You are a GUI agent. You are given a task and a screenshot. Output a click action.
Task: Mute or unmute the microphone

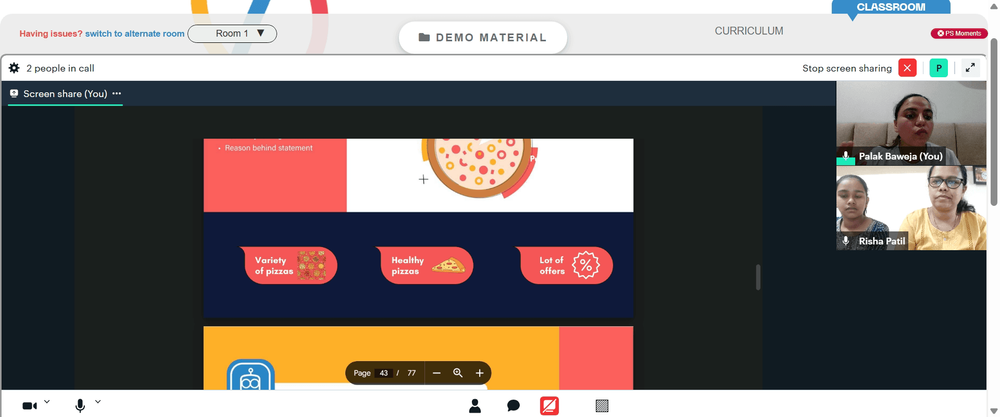pyautogui.click(x=80, y=406)
